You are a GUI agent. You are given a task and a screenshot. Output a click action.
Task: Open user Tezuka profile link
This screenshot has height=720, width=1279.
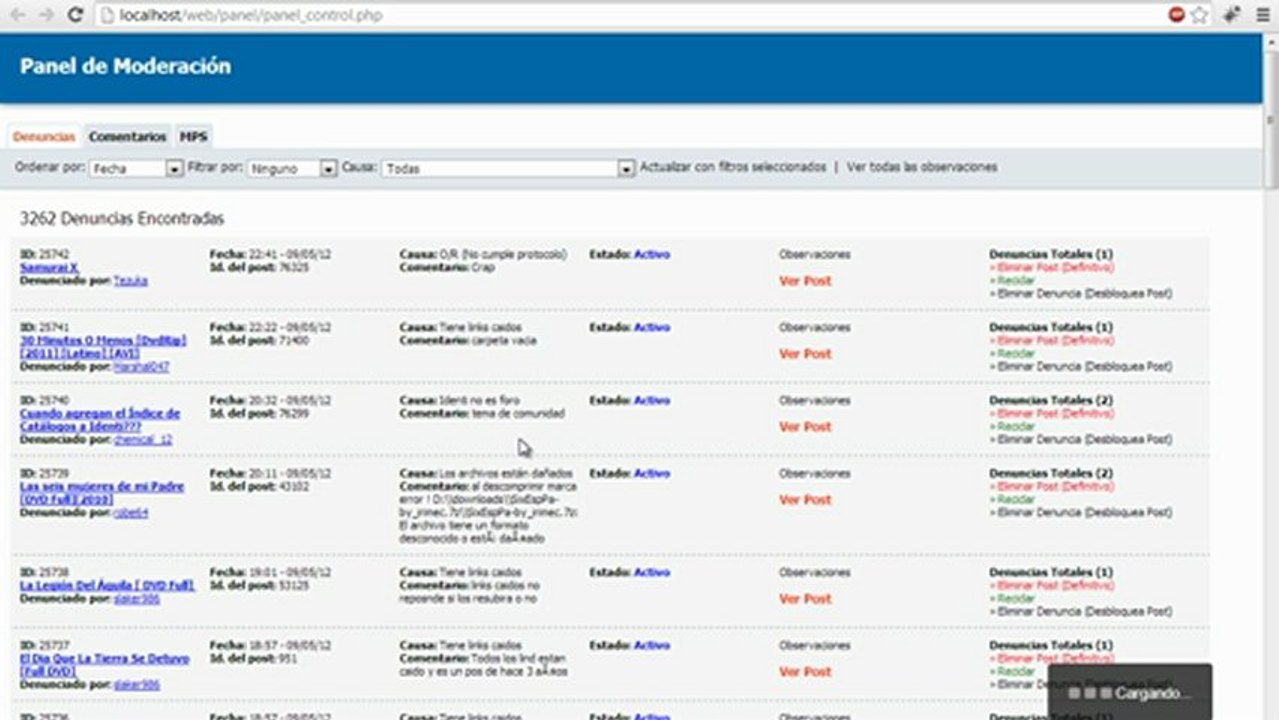tap(130, 281)
